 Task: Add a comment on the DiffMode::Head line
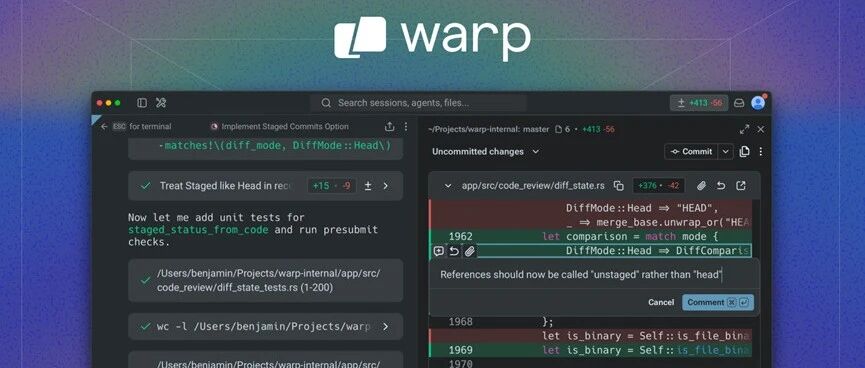(439, 251)
